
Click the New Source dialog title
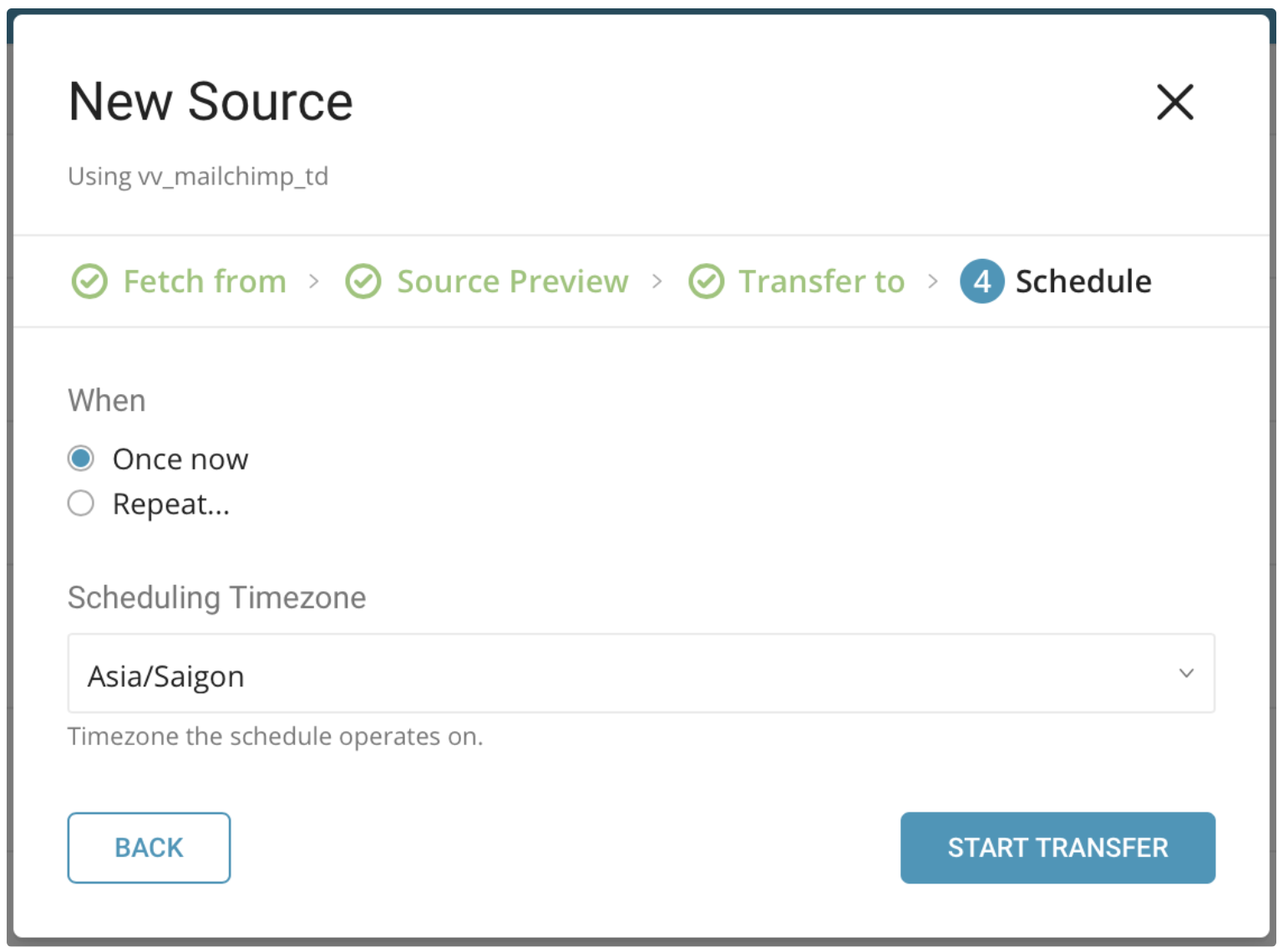(x=210, y=102)
